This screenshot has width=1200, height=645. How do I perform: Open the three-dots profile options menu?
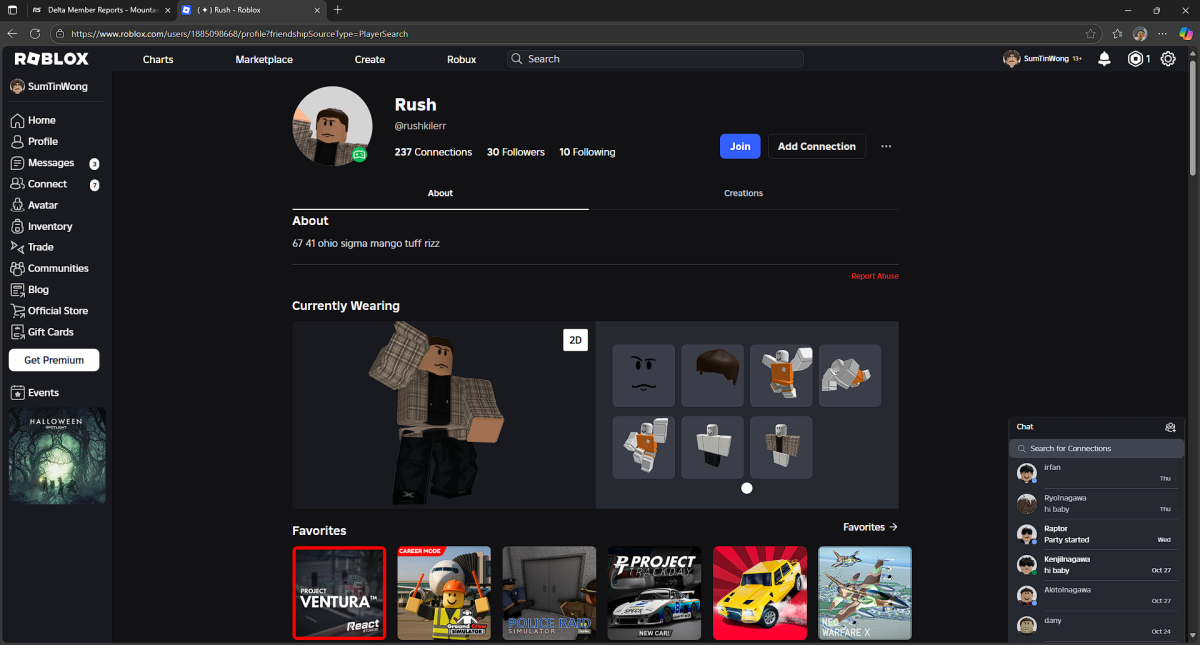(886, 146)
